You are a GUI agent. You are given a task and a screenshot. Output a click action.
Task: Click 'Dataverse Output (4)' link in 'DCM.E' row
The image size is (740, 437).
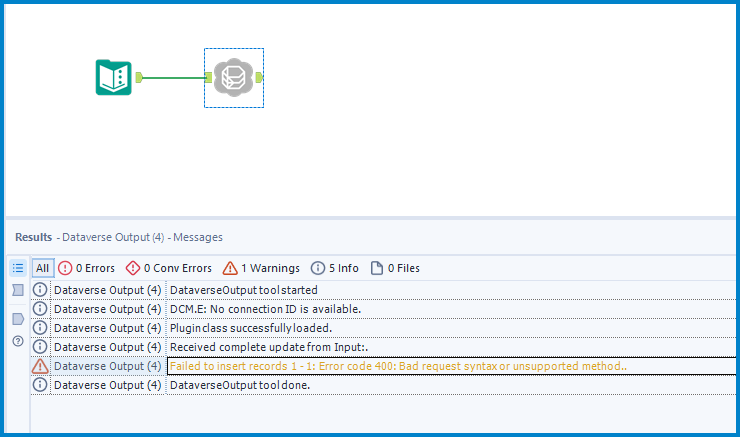tap(108, 309)
